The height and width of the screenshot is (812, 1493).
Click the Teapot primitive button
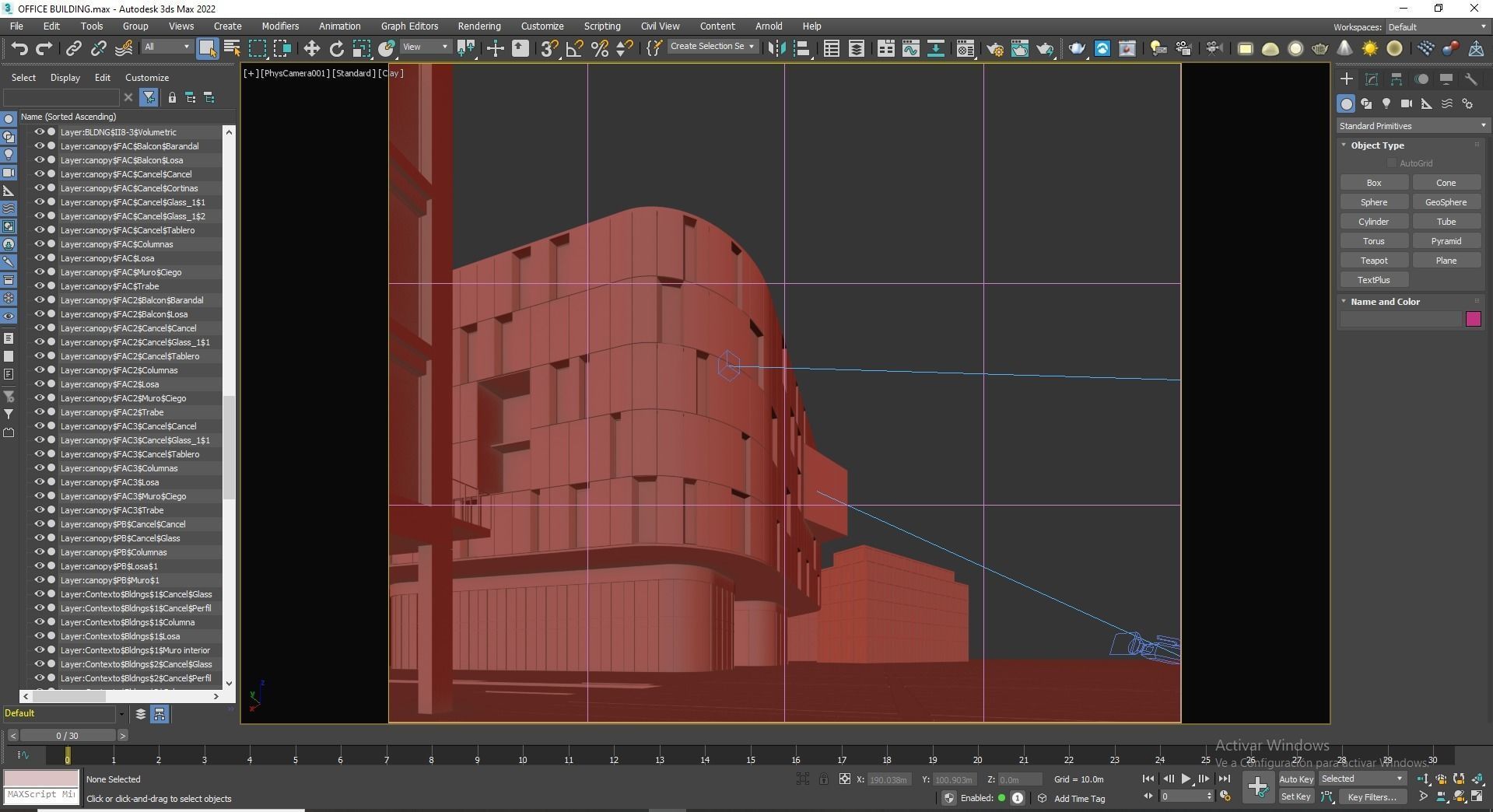tap(1373, 261)
